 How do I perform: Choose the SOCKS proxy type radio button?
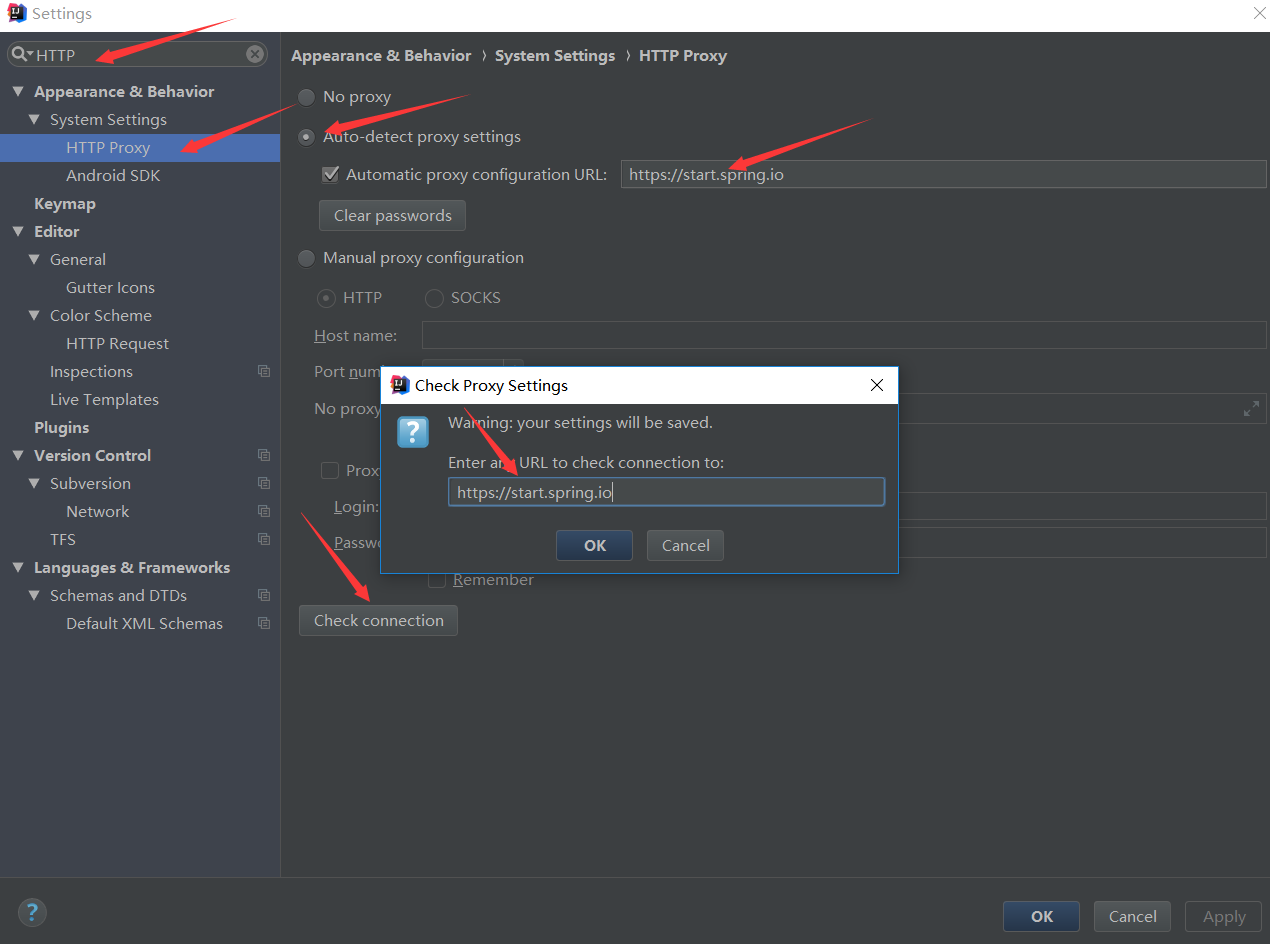(434, 298)
